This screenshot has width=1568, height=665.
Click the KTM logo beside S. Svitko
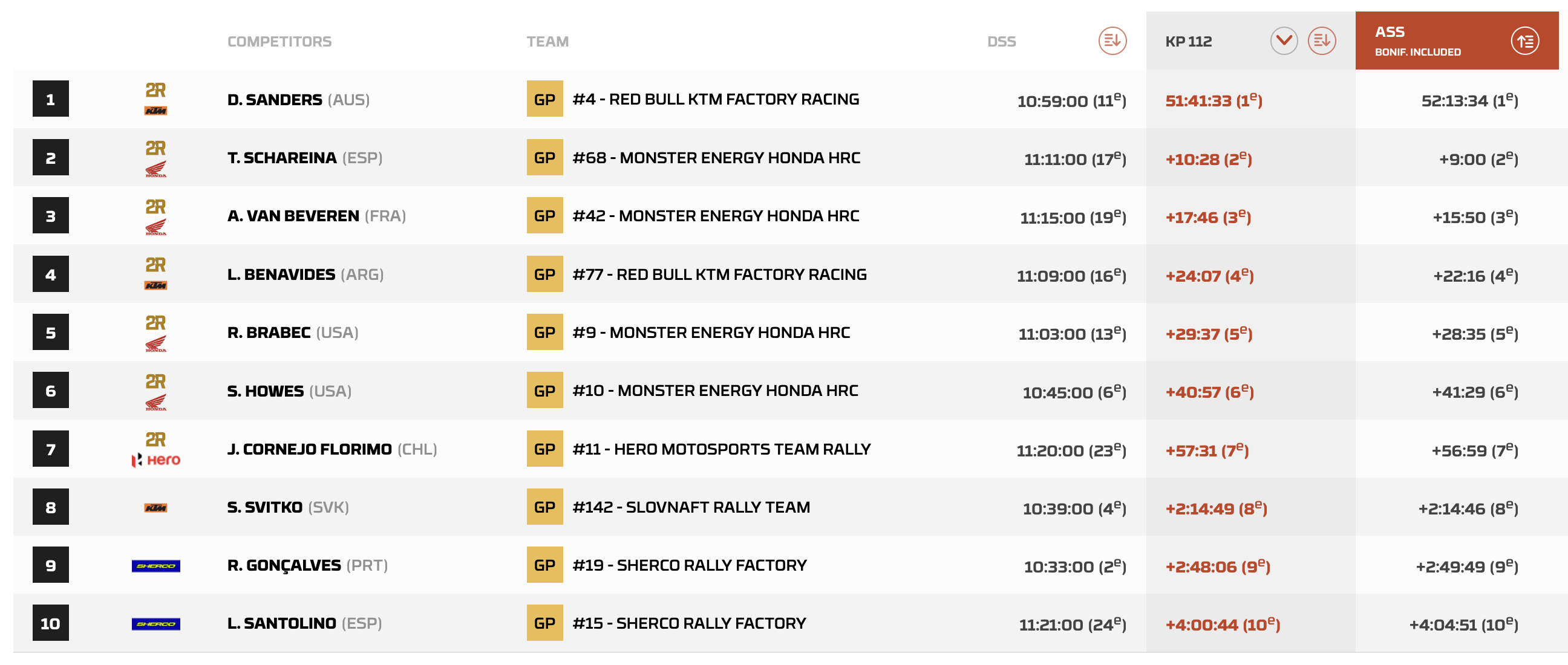[x=155, y=507]
